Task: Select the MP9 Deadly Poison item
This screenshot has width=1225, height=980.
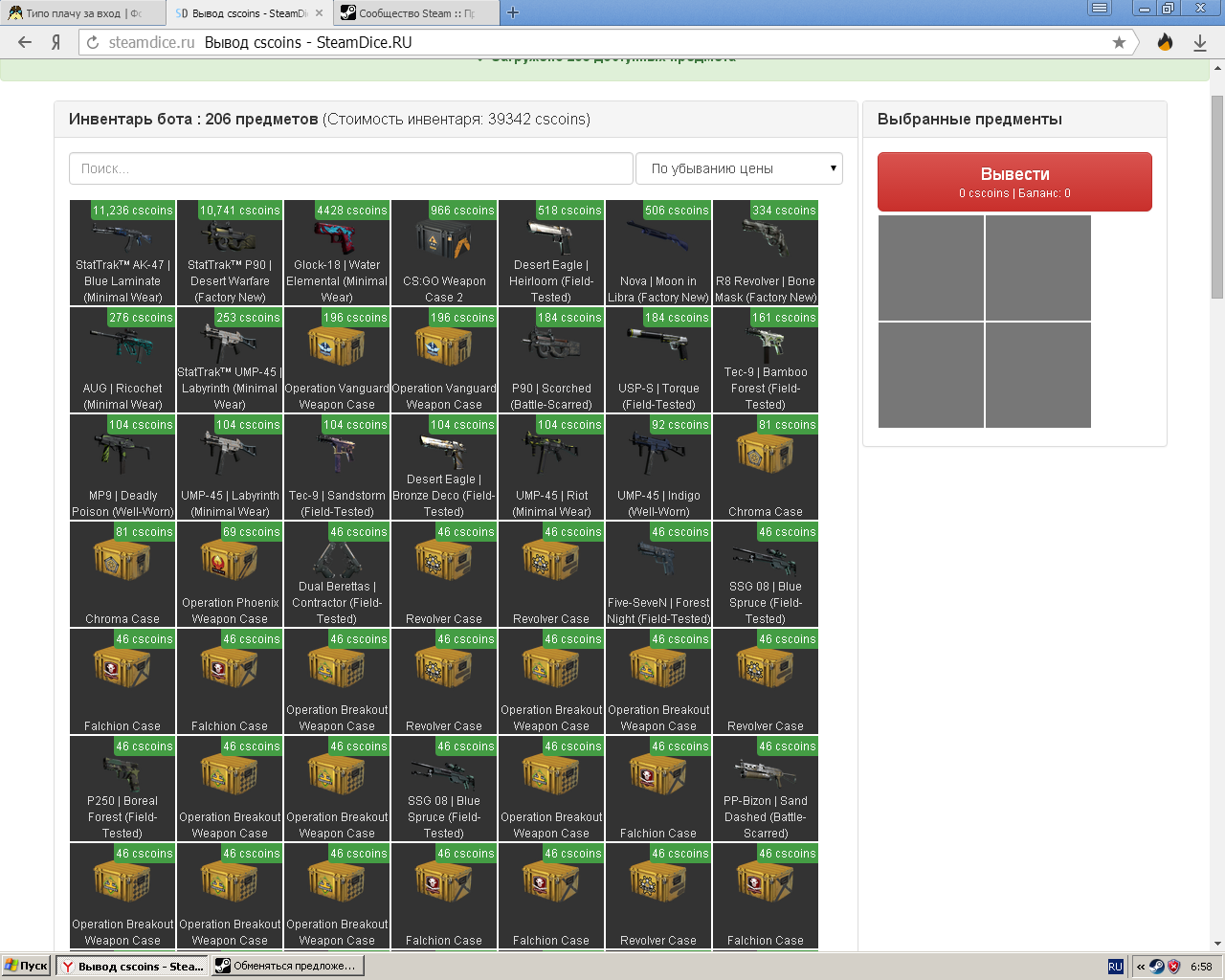Action: click(122, 467)
